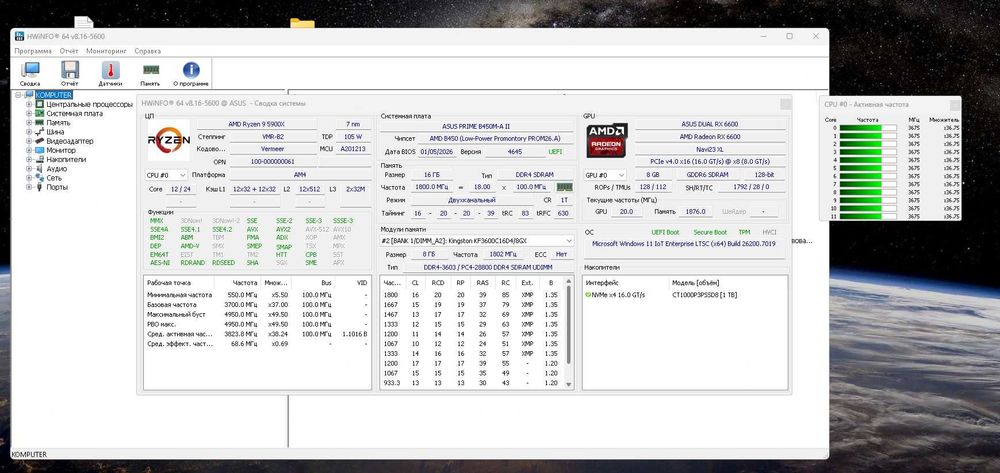
Task: Click the KOMPUTER computer icon in tree
Action: point(29,95)
